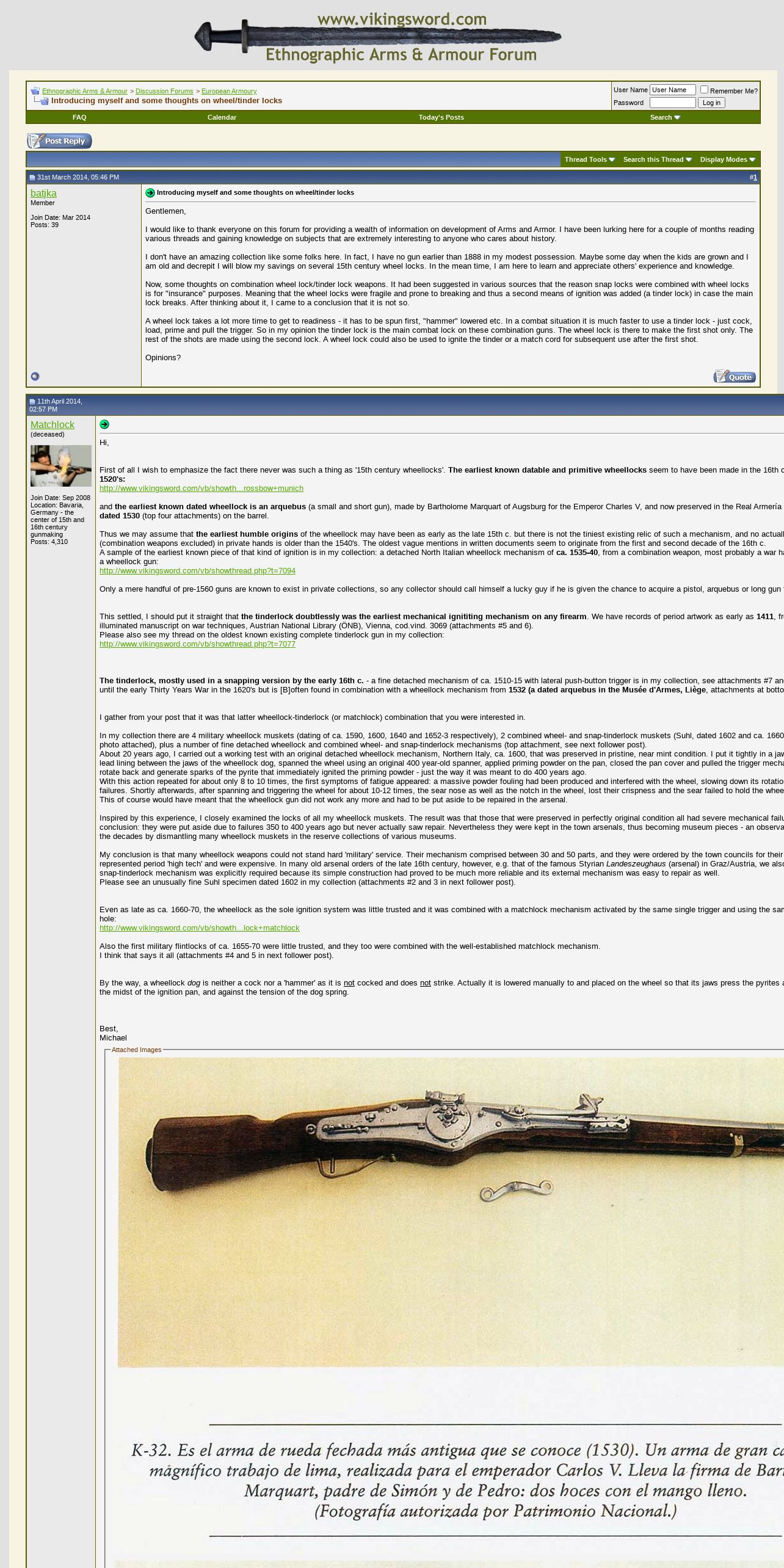Click the thread title 'Introducing myself and some thoughts'
The image size is (784, 1568).
coord(167,101)
